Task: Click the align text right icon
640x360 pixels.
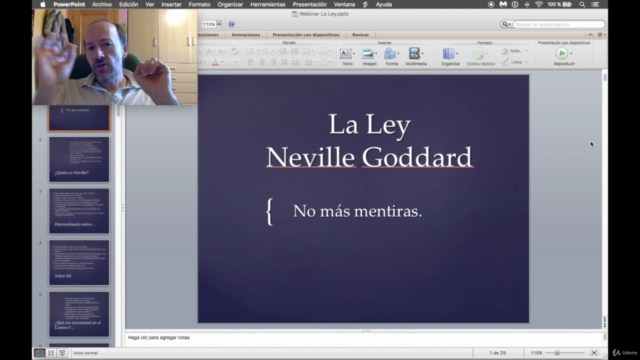Action: tap(273, 62)
